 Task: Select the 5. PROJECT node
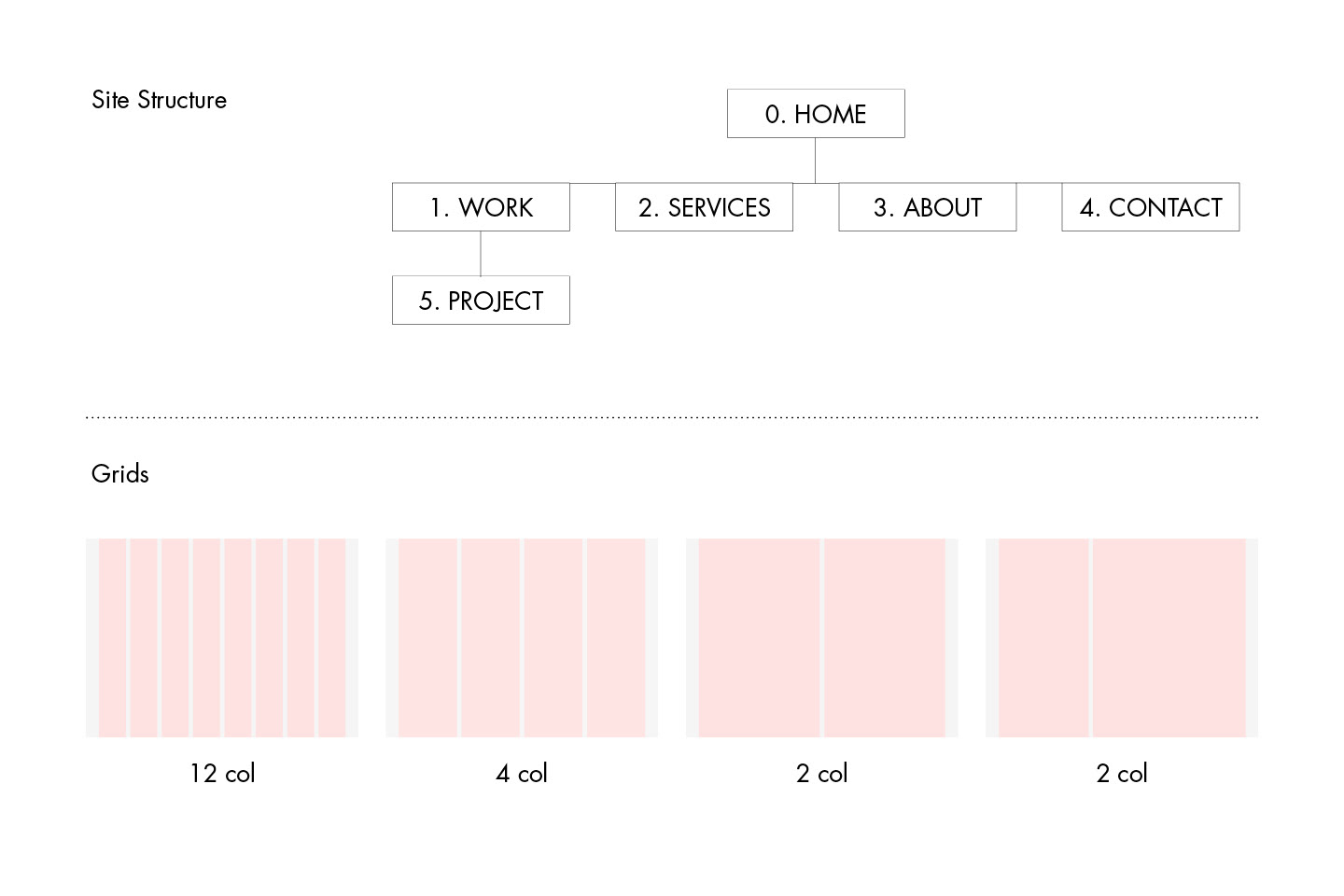(481, 301)
